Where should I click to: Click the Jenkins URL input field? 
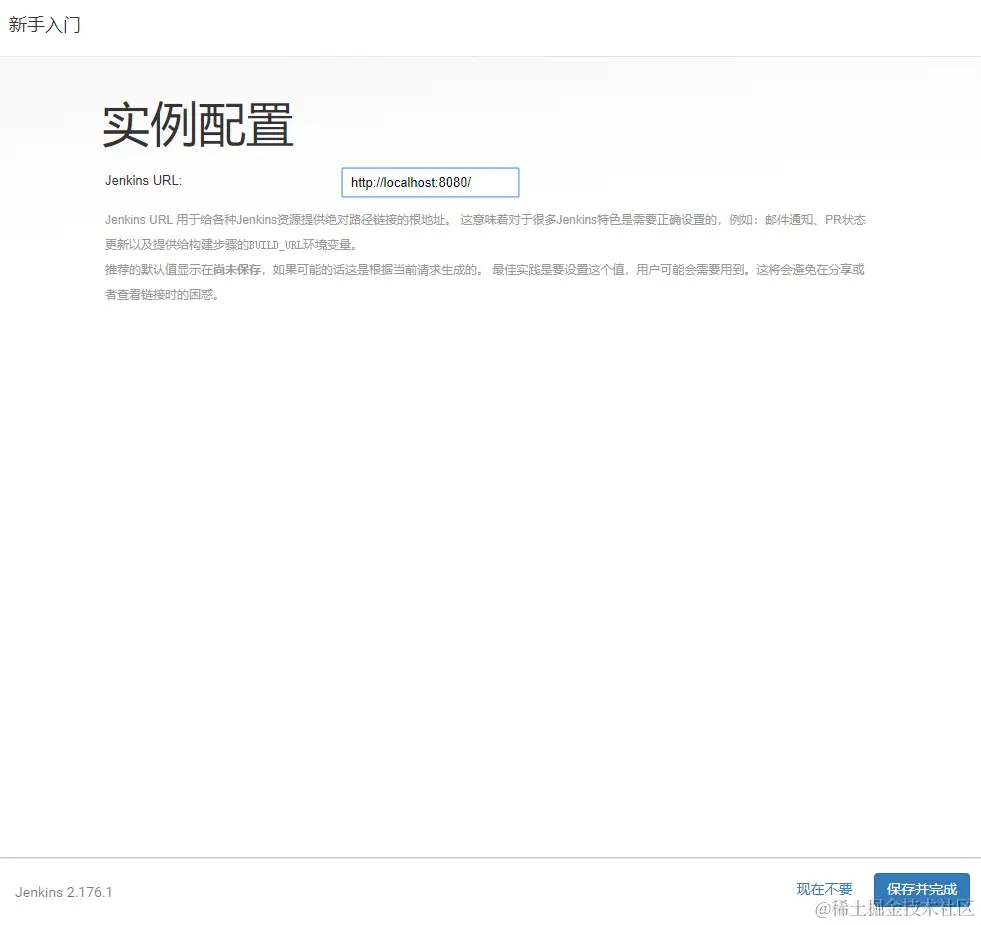click(x=430, y=182)
